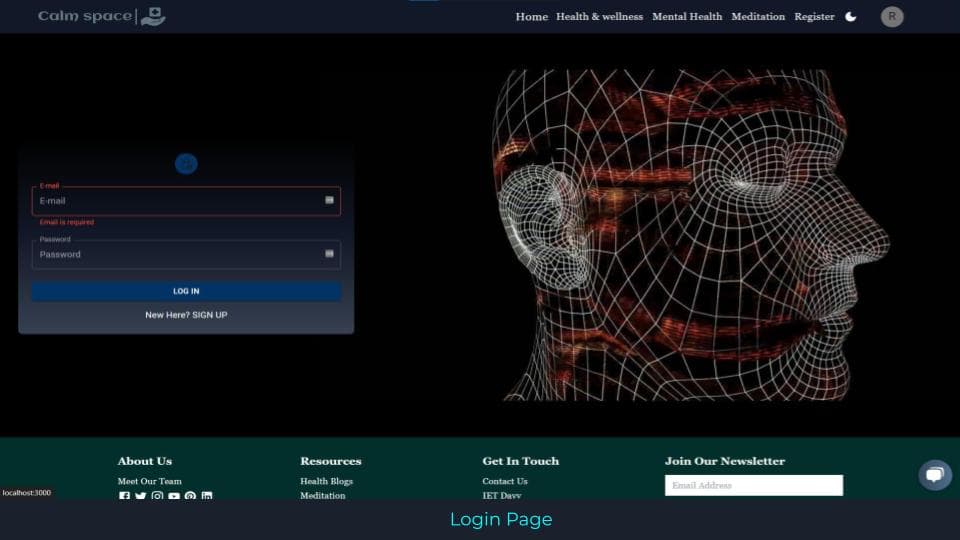Screen dimensions: 960x540
Task: Click the Calm space logo icon
Action: coord(153,17)
